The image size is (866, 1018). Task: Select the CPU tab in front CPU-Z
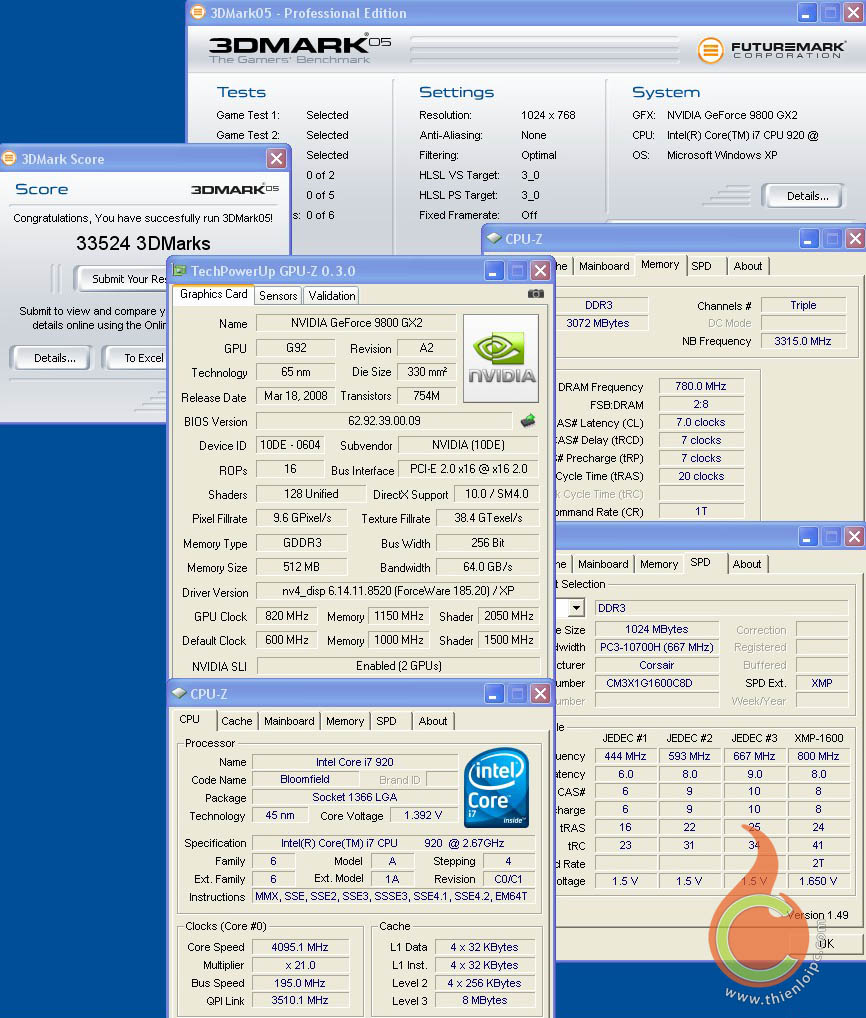[190, 719]
